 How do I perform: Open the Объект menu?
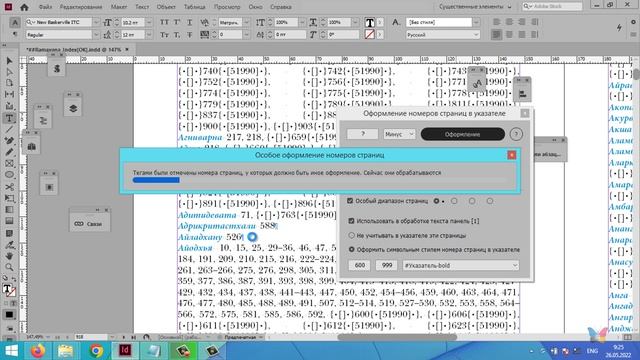point(166,7)
